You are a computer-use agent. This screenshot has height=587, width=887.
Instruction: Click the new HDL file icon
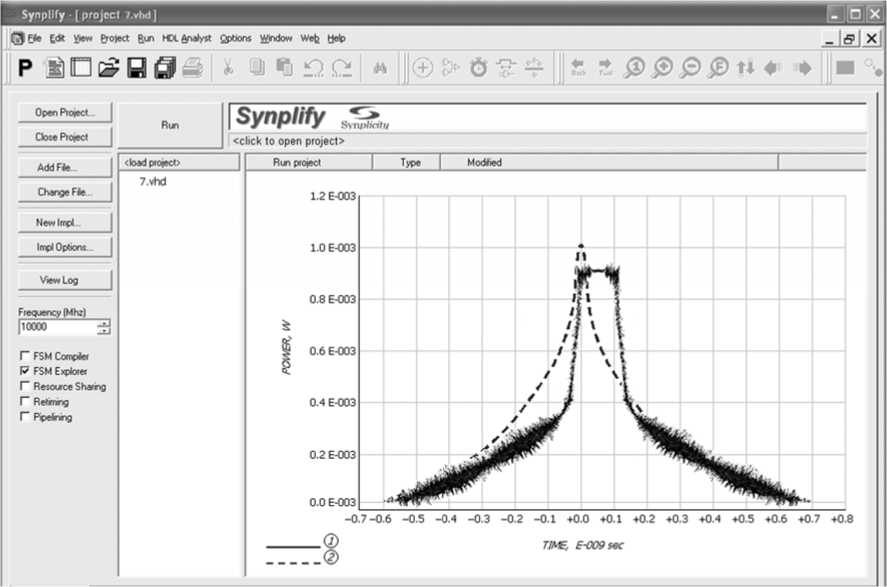pos(55,68)
